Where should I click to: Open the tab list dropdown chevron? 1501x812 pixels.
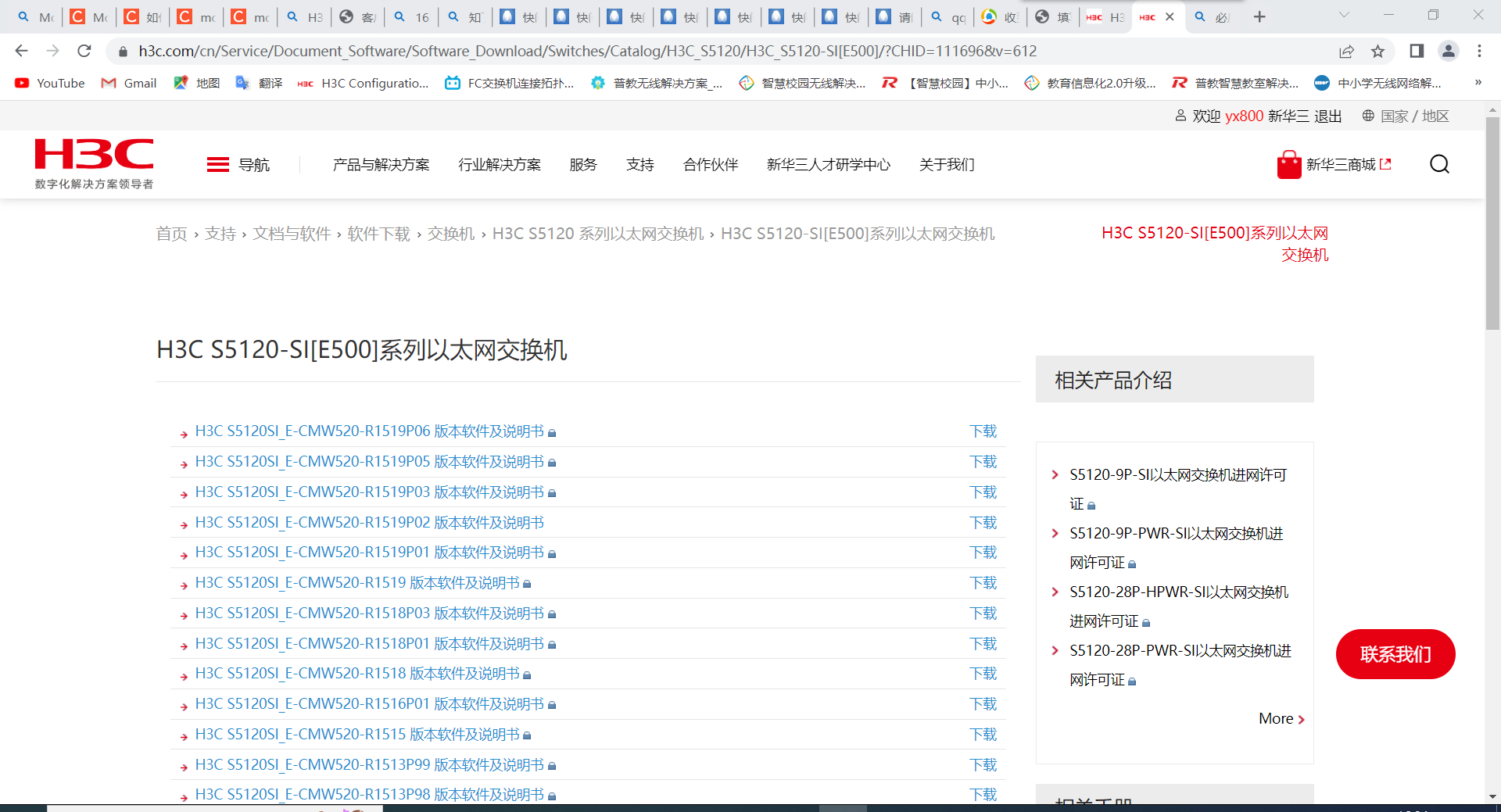[x=1344, y=16]
